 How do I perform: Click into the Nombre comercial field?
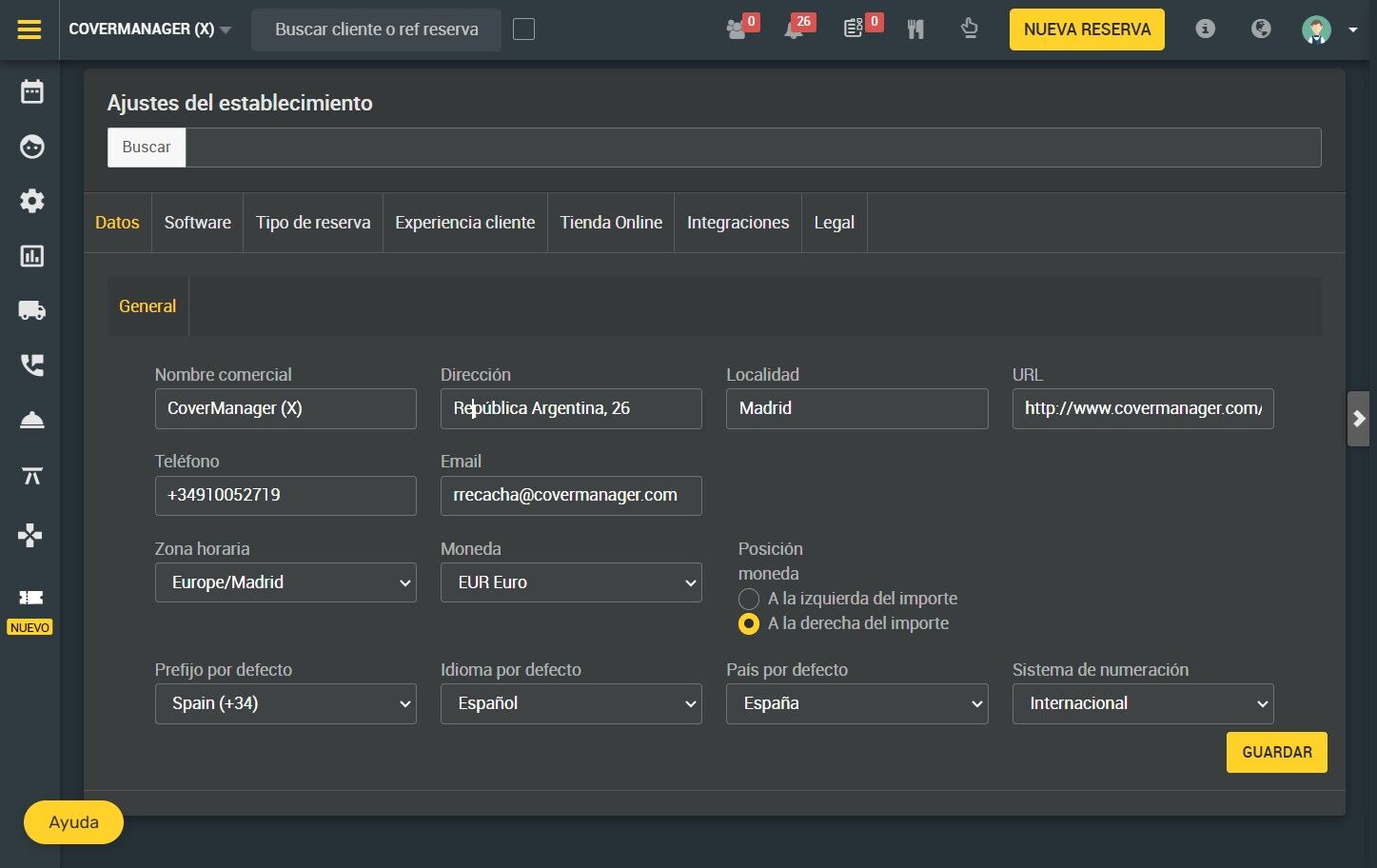coord(285,408)
